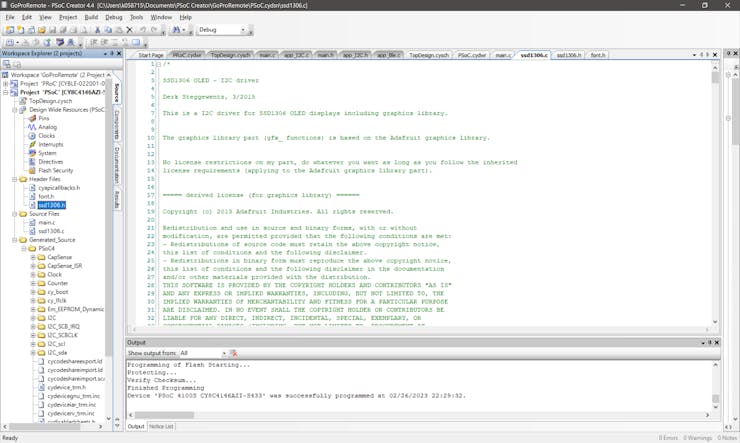This screenshot has width=740, height=443.
Task: Select the Components vertical side tab
Action: pyautogui.click(x=117, y=125)
